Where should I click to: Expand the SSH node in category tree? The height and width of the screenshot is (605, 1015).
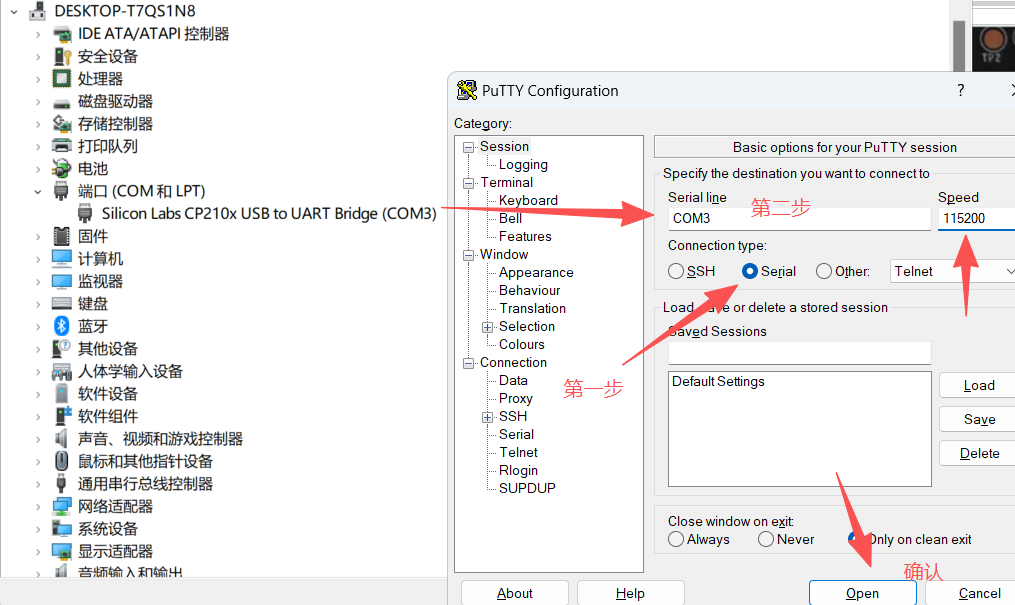[x=487, y=416]
